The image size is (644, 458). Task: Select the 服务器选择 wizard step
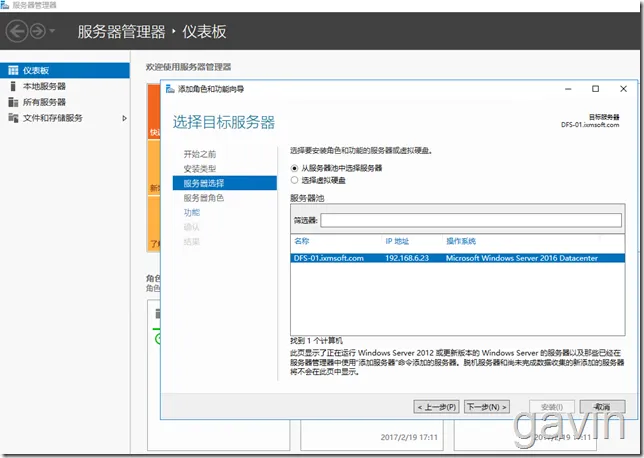(225, 183)
